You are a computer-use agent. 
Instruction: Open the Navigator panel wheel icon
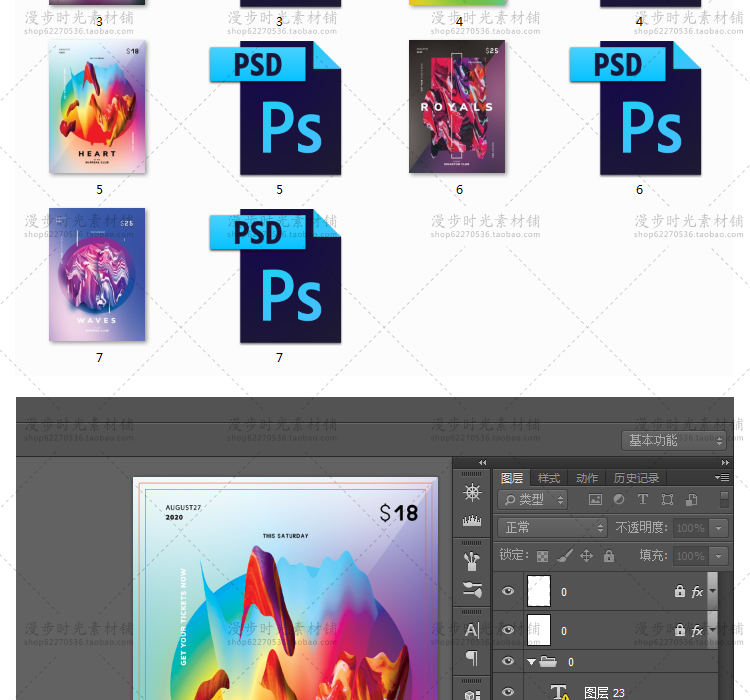472,492
